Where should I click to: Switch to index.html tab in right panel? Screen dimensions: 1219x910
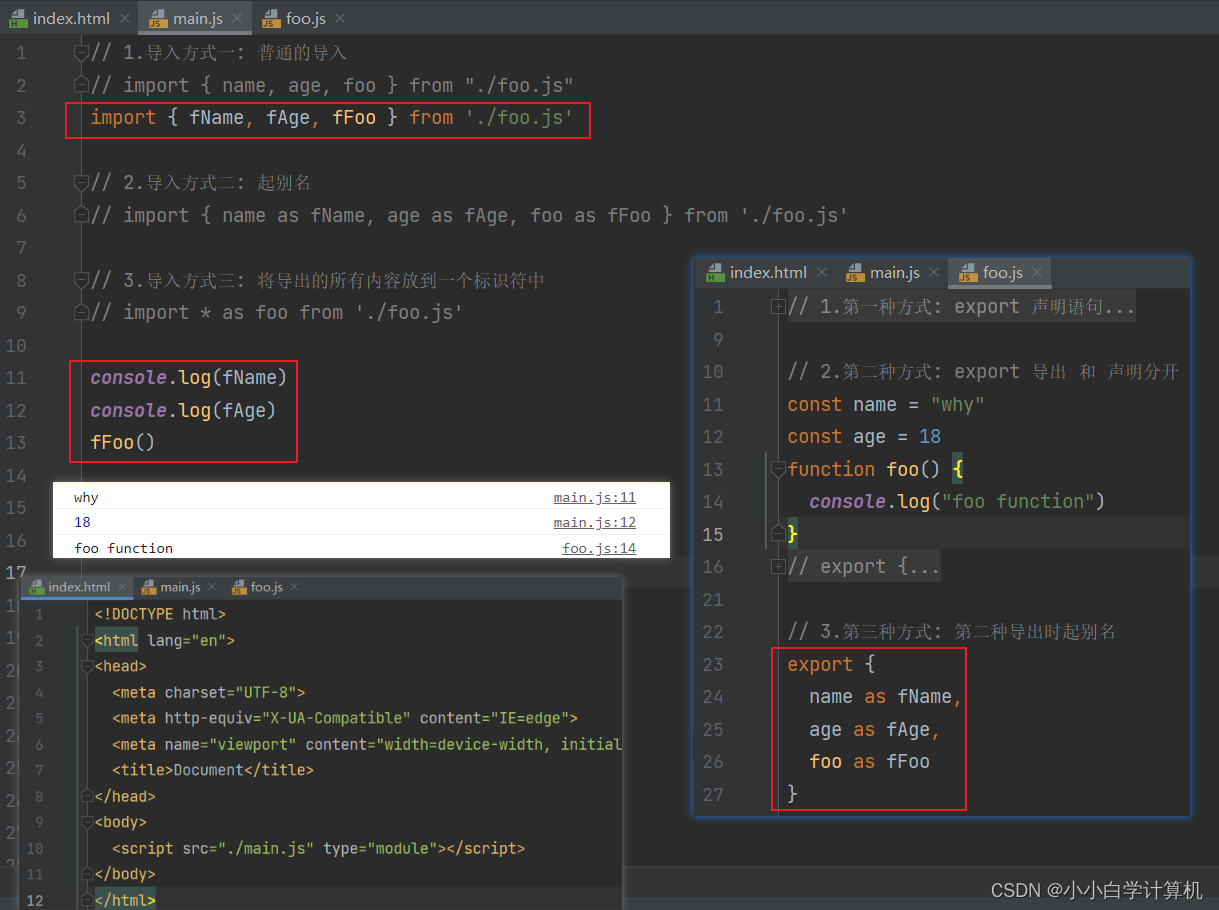click(x=768, y=272)
